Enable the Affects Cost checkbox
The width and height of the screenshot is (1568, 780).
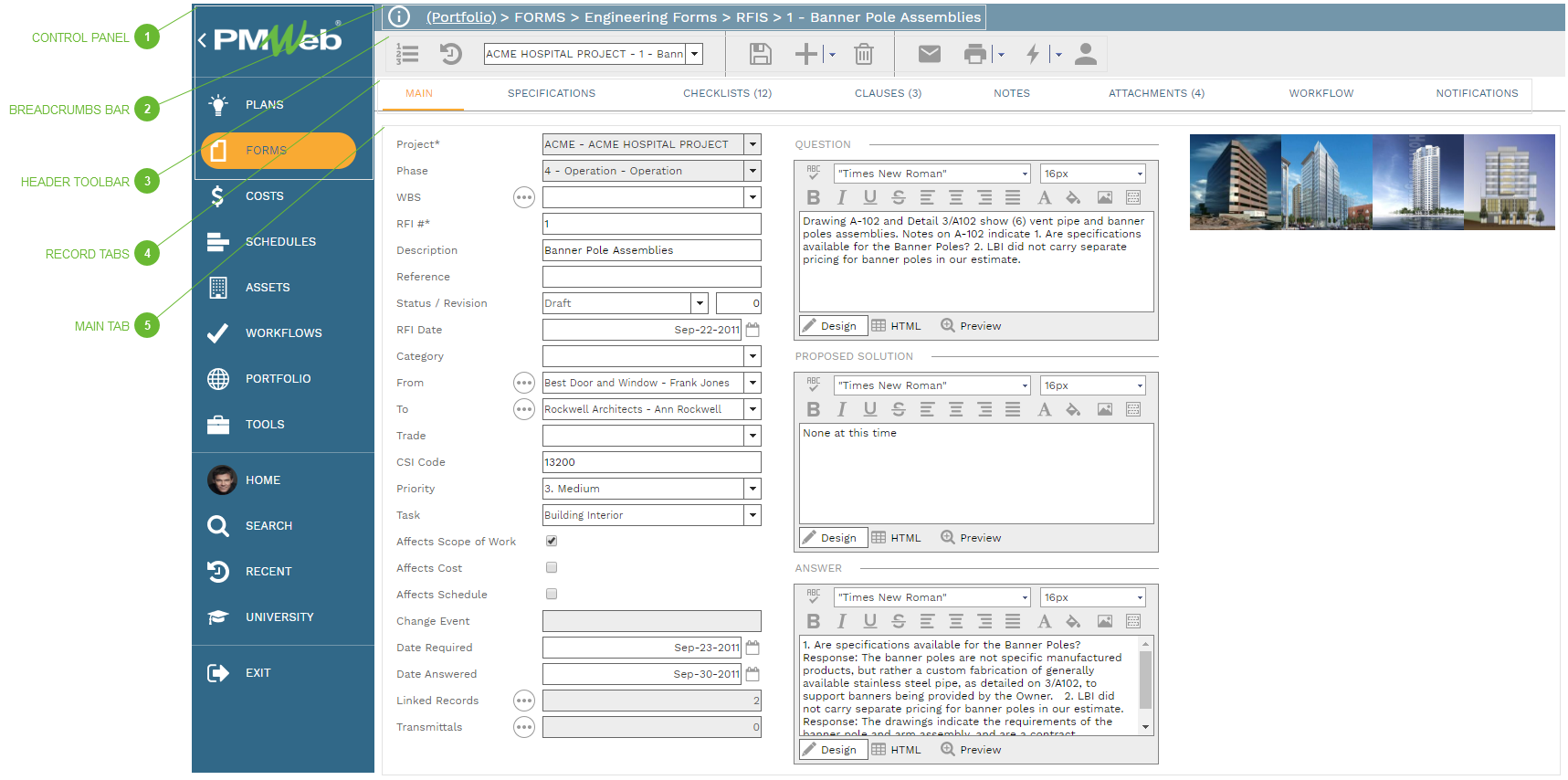(x=552, y=567)
